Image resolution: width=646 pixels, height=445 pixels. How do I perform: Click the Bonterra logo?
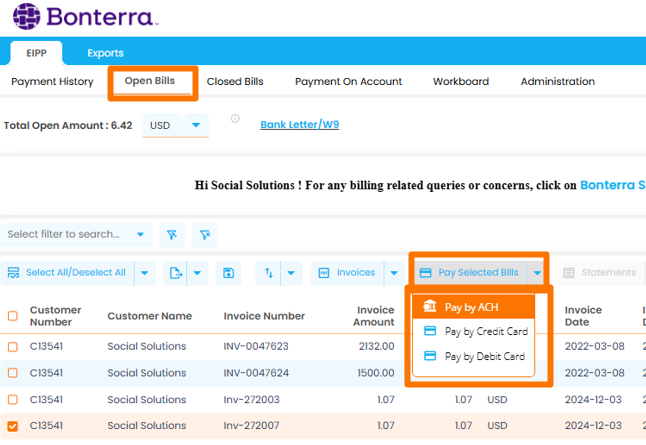point(85,17)
